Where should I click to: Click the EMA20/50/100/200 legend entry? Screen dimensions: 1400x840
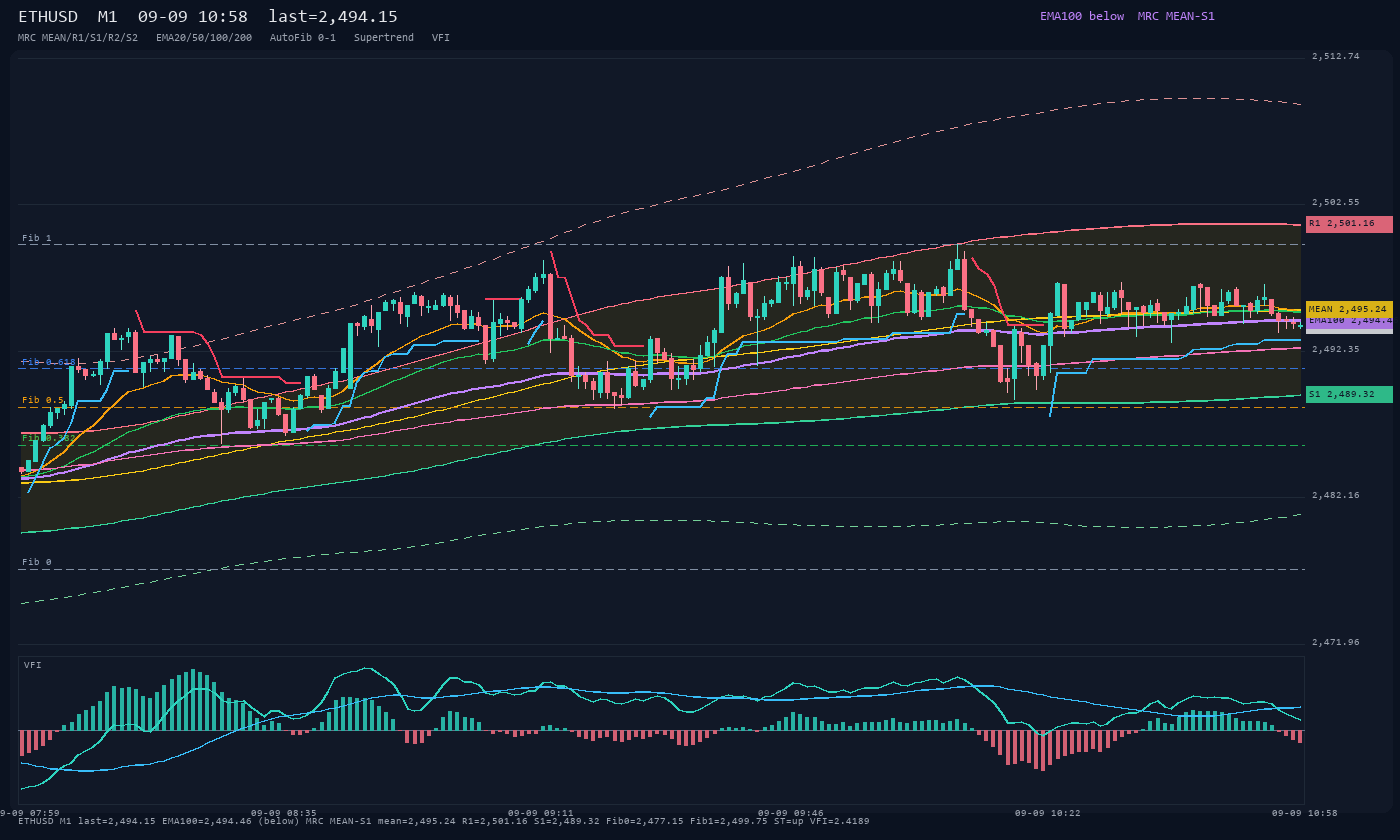204,38
